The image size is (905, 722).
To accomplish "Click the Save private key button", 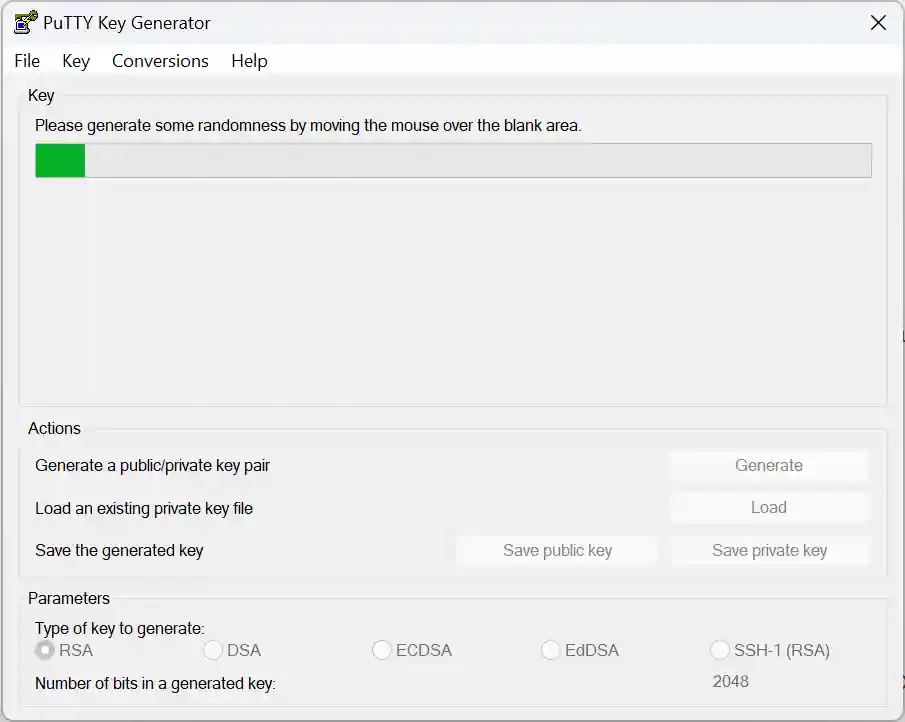I will [x=770, y=550].
